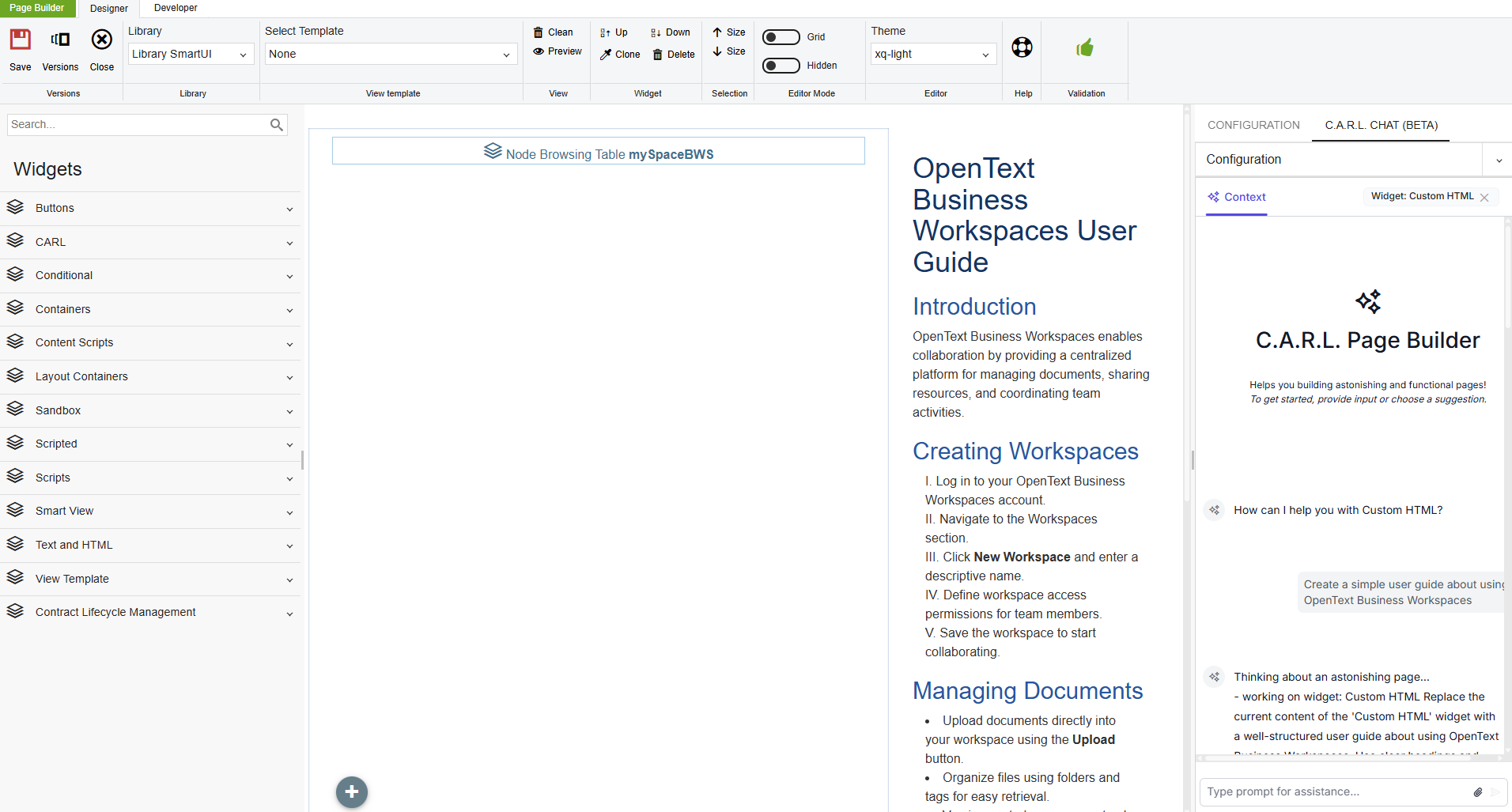Expand the Text and HTML widget category
This screenshot has height=812, width=1512.
point(150,545)
